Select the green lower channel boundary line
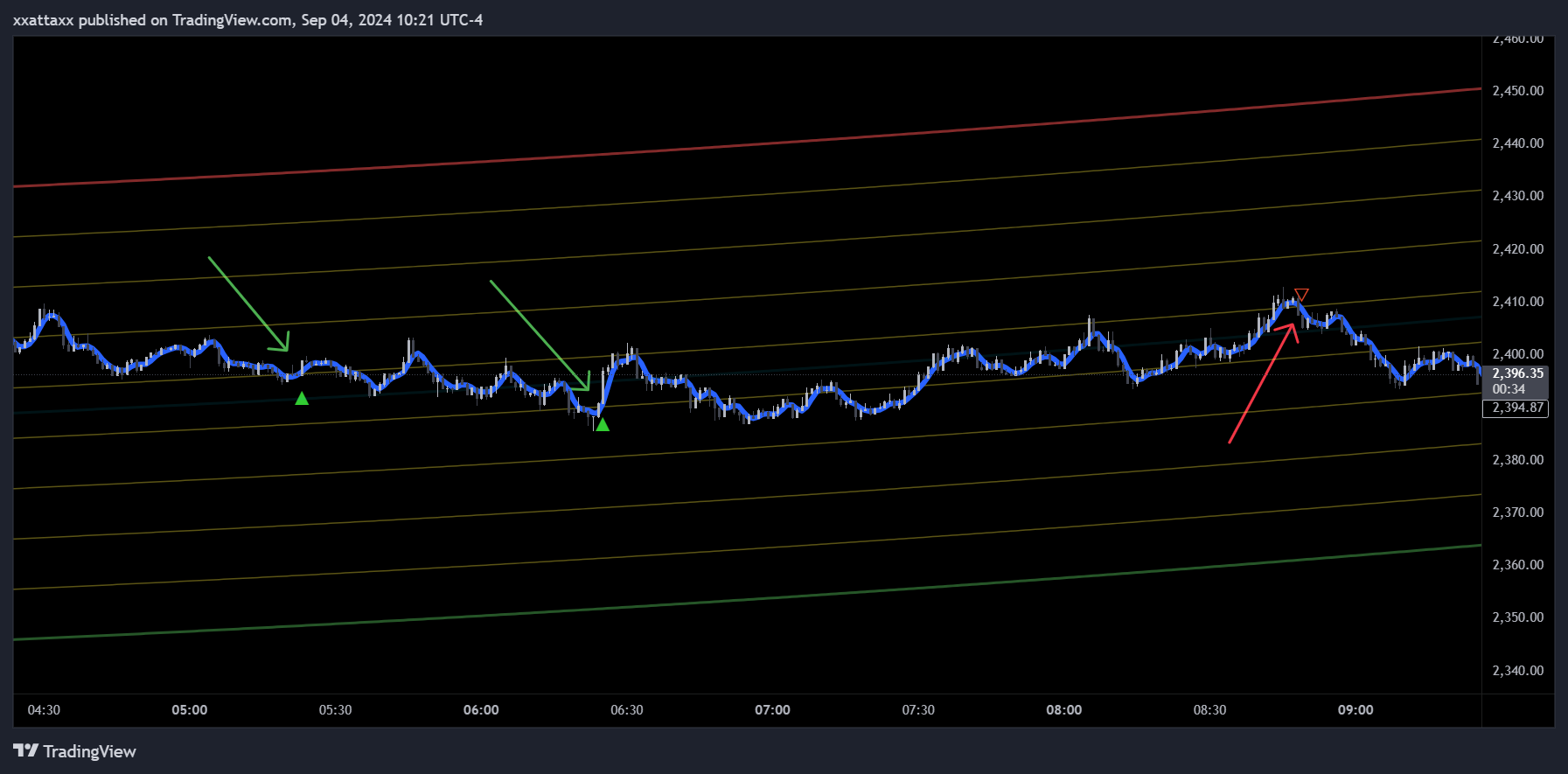The image size is (1568, 774). [748, 598]
